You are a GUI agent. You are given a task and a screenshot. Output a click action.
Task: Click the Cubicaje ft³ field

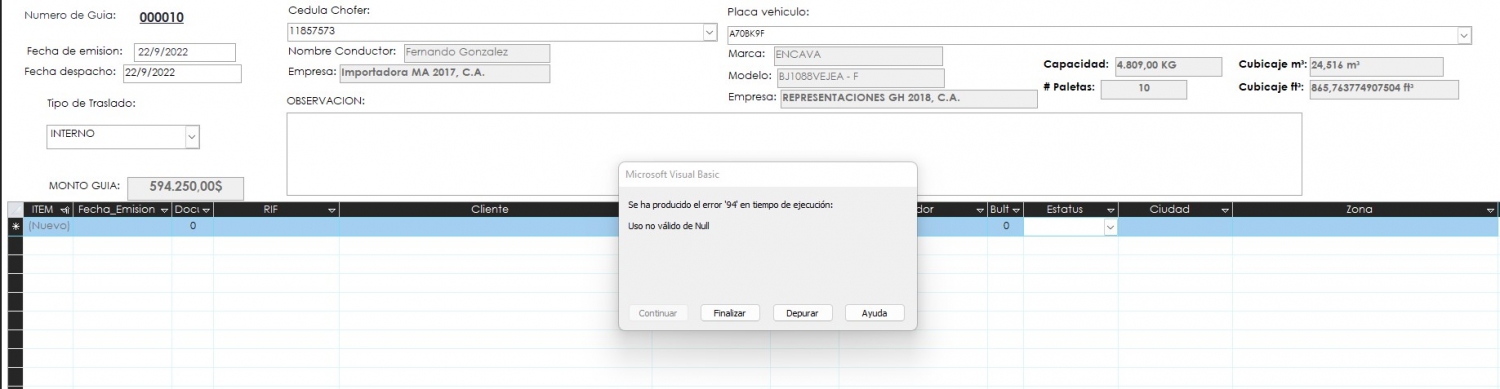coord(1383,89)
